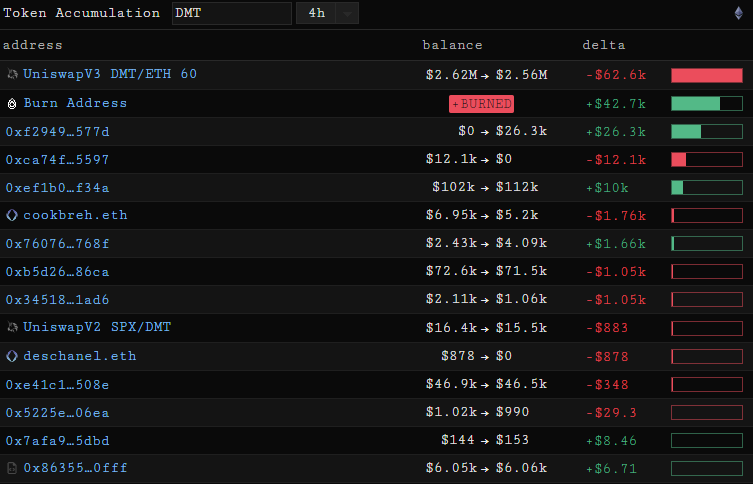Click the Uniswap icon beside UniswapV3 DMT/ETH
Image resolution: width=753 pixels, height=484 pixels.
click(12, 75)
